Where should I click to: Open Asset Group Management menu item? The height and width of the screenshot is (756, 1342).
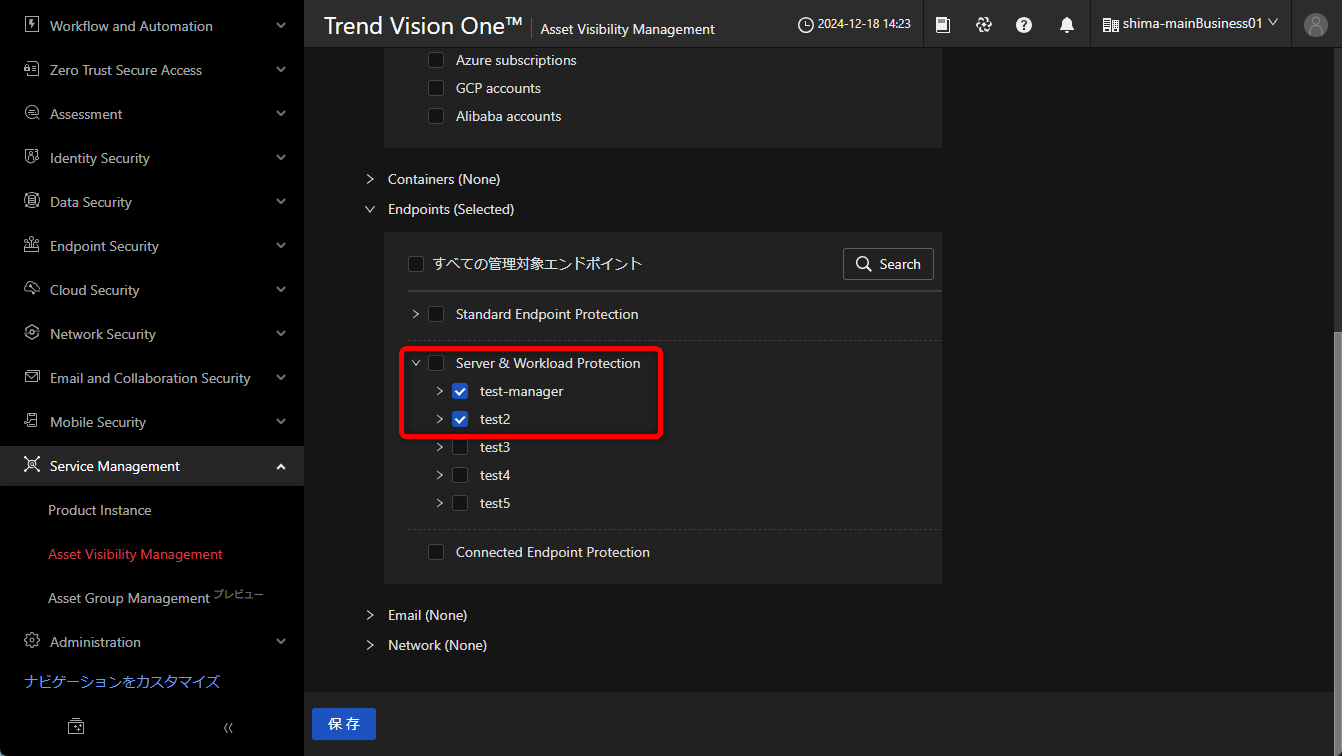pos(129,598)
